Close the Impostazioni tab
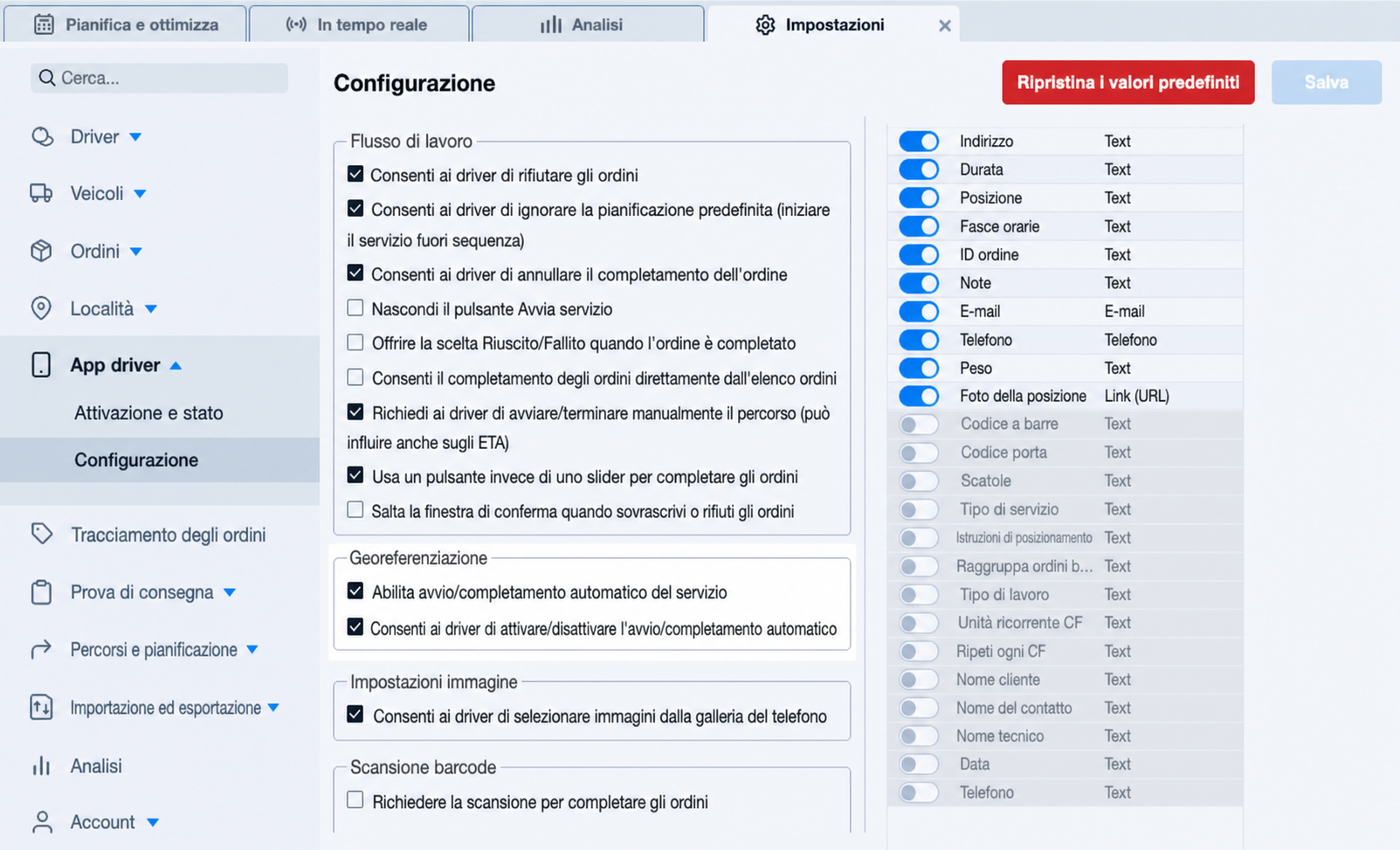 tap(944, 26)
